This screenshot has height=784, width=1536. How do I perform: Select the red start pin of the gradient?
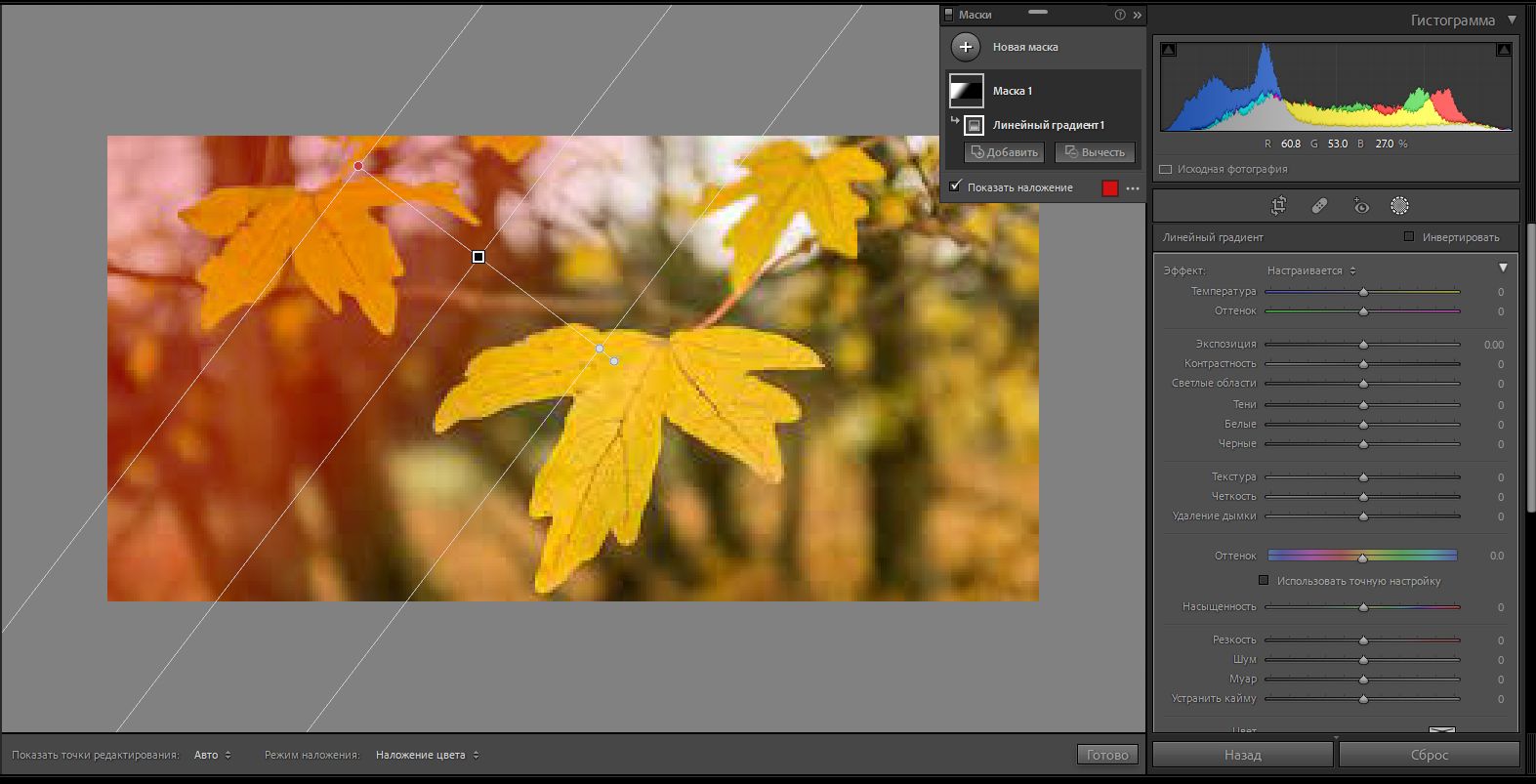[x=358, y=166]
